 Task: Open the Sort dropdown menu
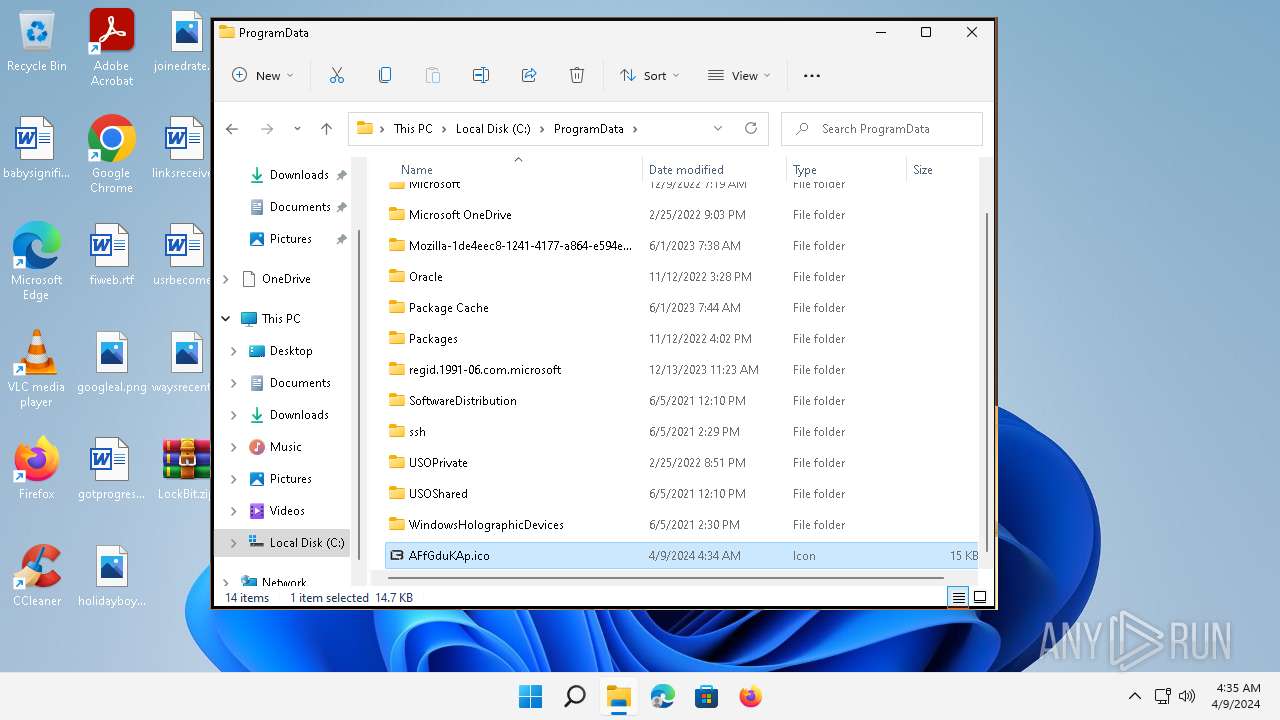[x=649, y=75]
